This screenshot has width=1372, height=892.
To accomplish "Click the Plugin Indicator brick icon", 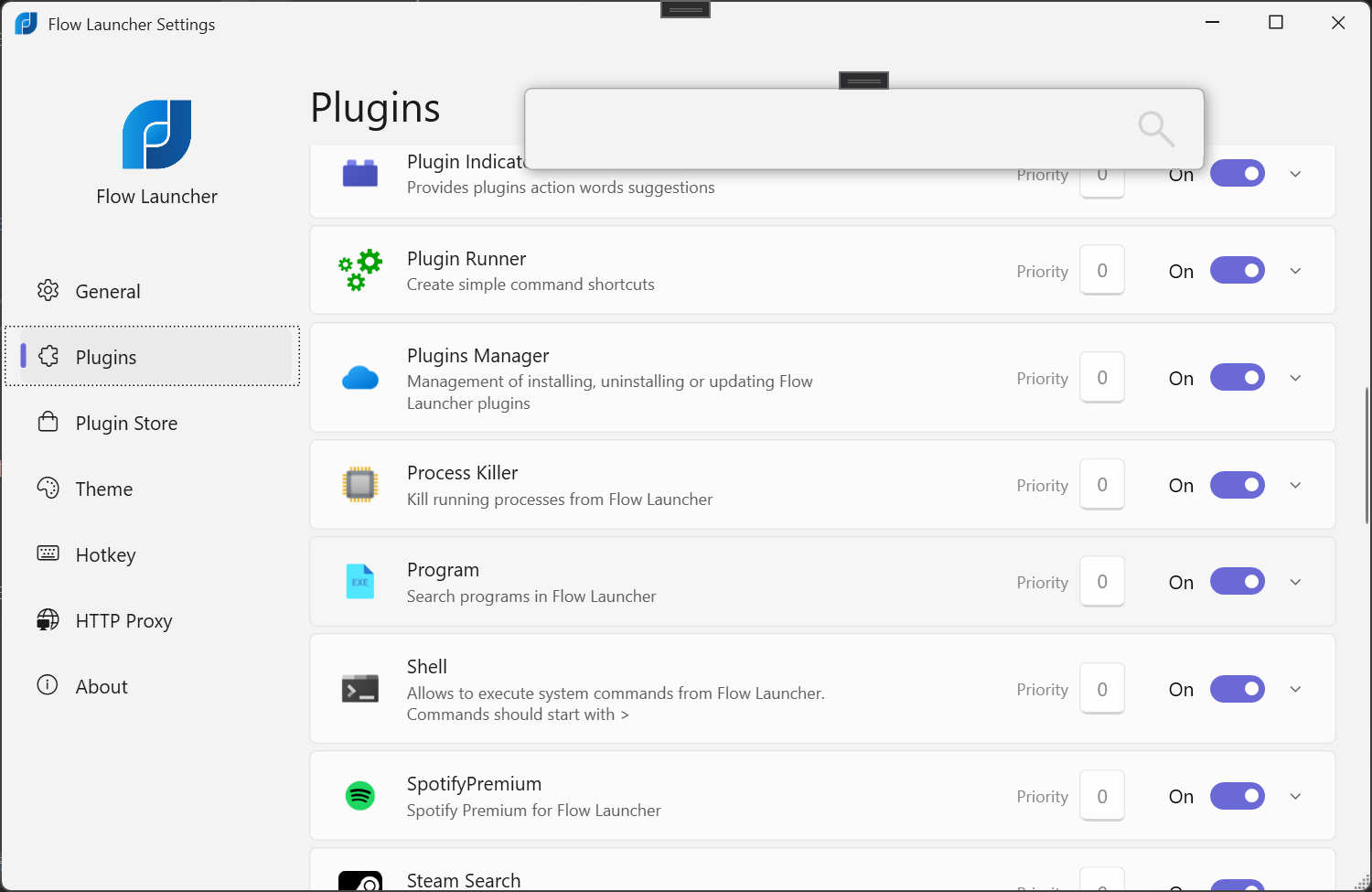I will 360,173.
